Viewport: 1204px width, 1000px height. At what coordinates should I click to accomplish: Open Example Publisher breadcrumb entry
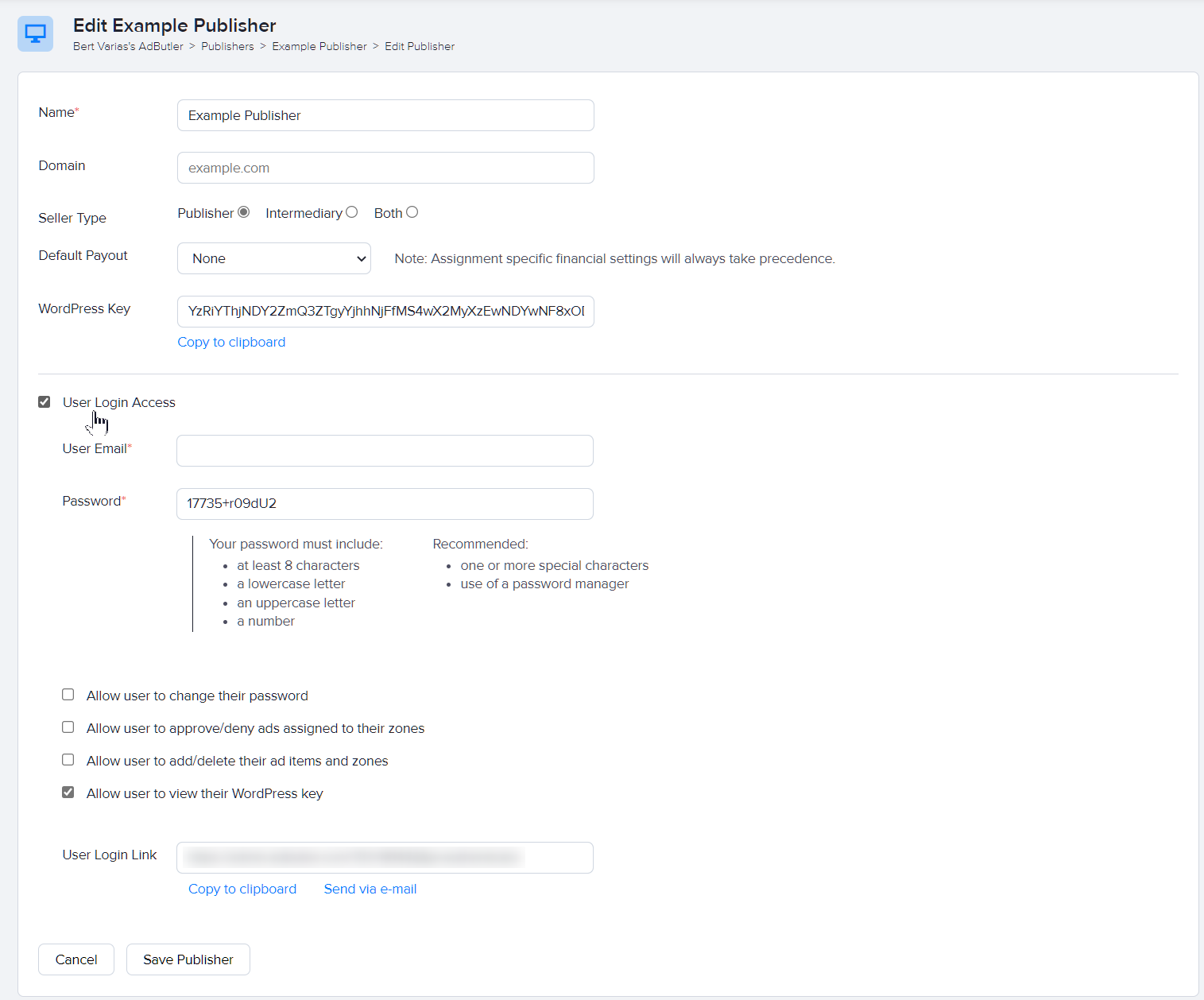coord(319,46)
